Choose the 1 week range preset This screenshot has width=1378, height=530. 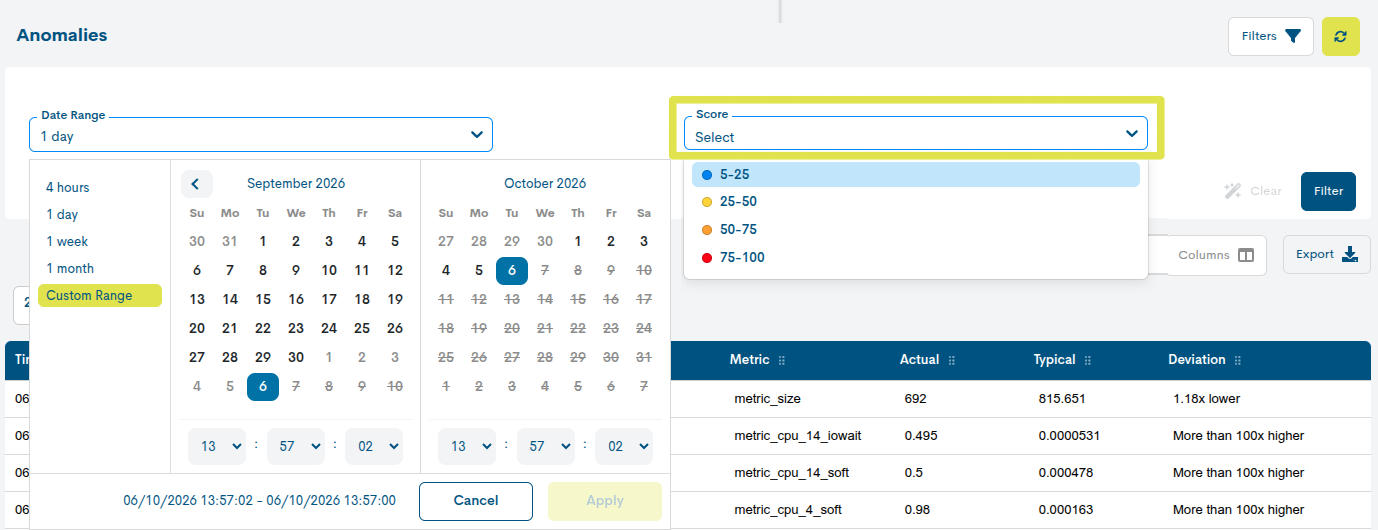[x=68, y=241]
